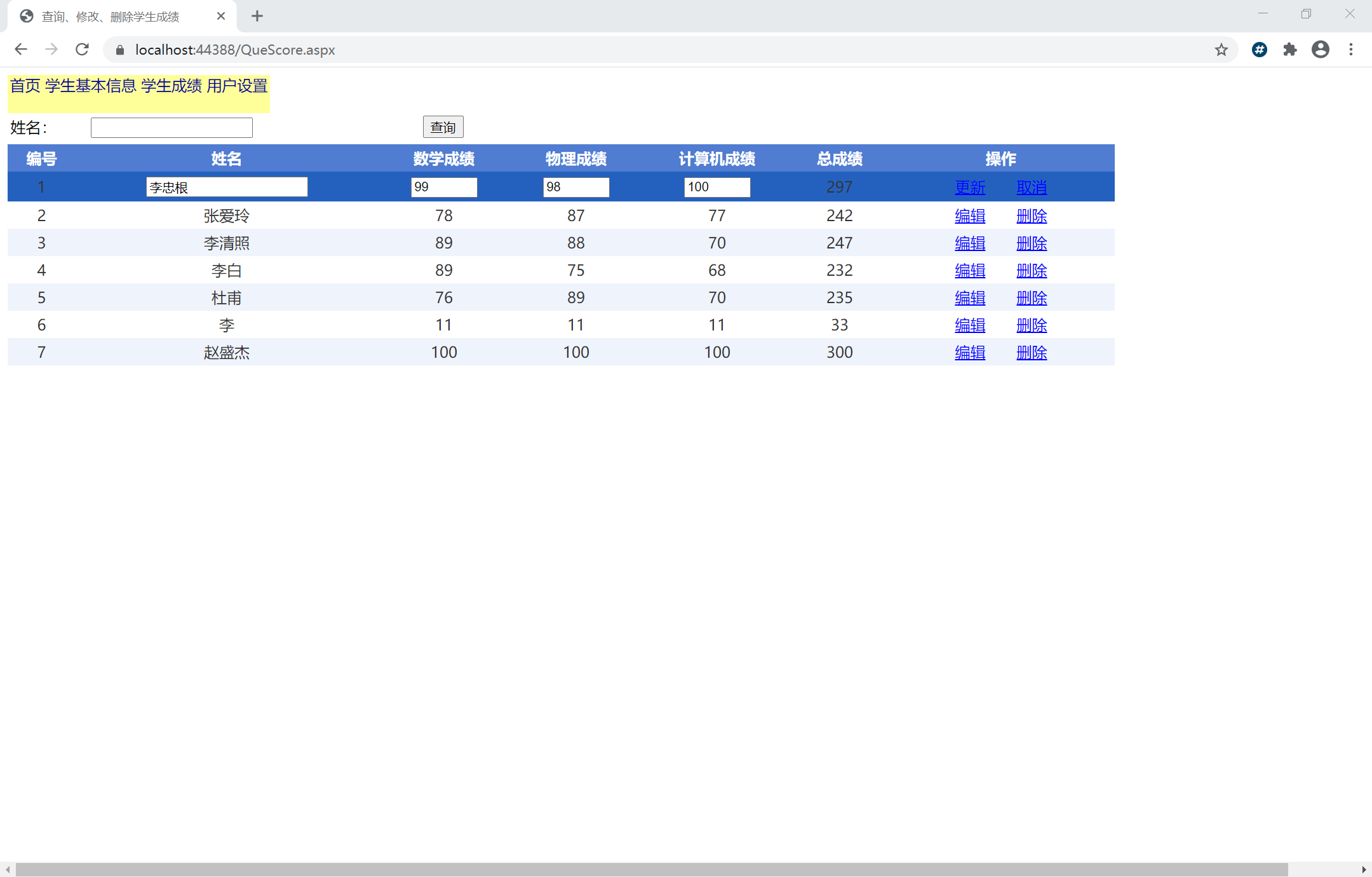
Task: Focus the 姓名 search input field
Action: click(x=171, y=128)
